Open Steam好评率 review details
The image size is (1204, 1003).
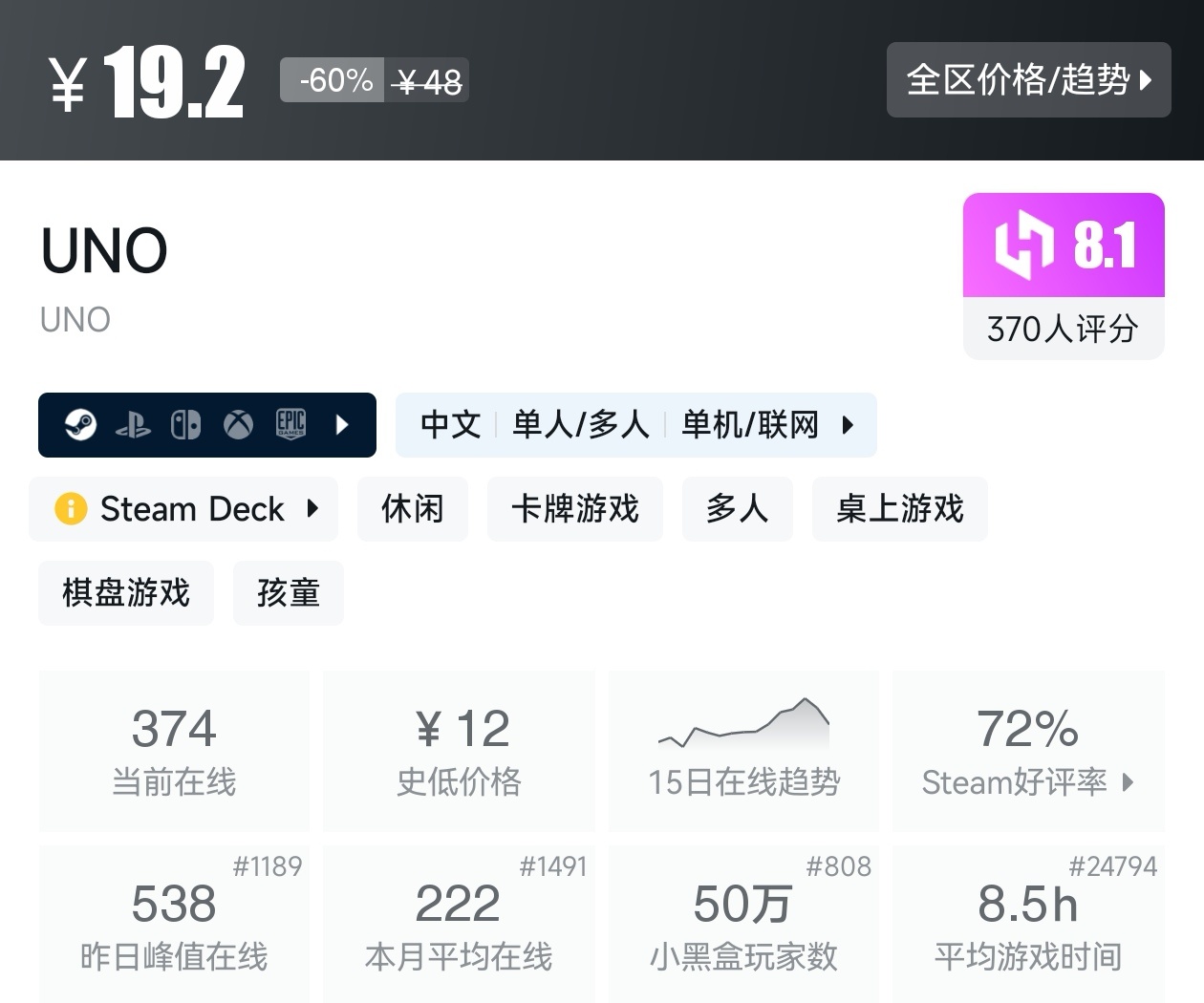coord(1028,751)
